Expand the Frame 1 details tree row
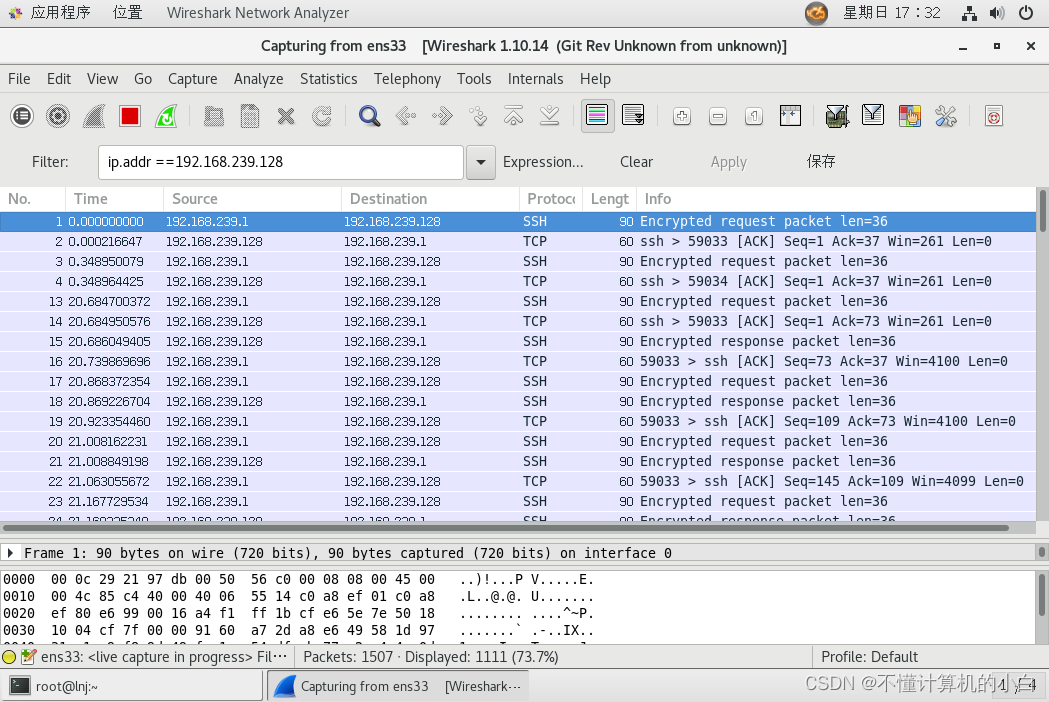This screenshot has width=1049, height=702. point(10,553)
